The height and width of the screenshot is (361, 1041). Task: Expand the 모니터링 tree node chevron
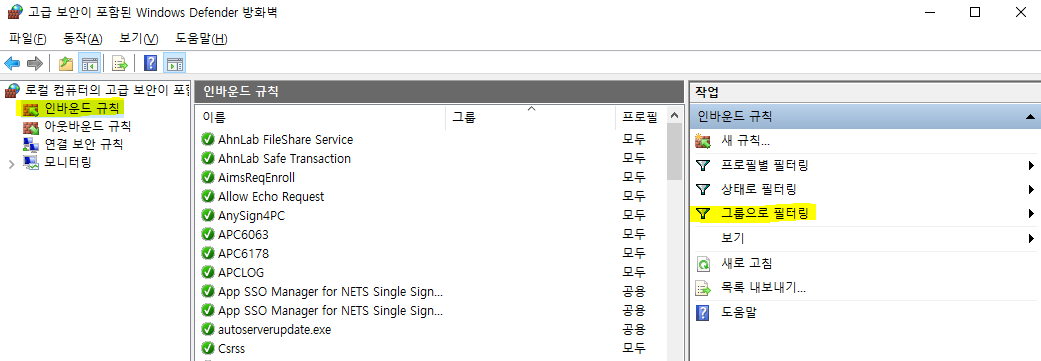click(x=11, y=163)
